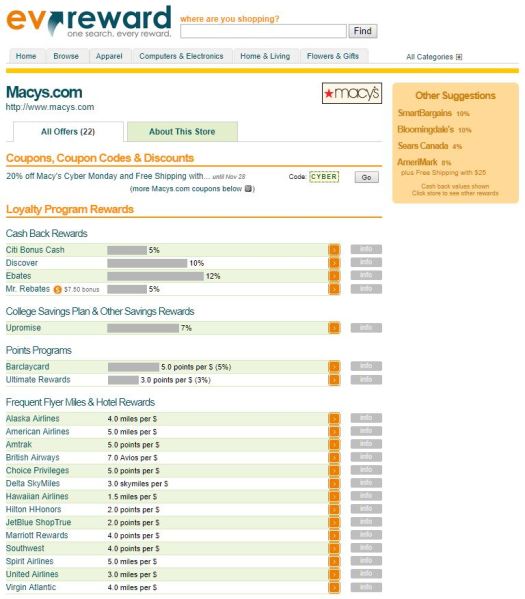Select the All Offers (22) tab
525x599 pixels.
tap(68, 132)
